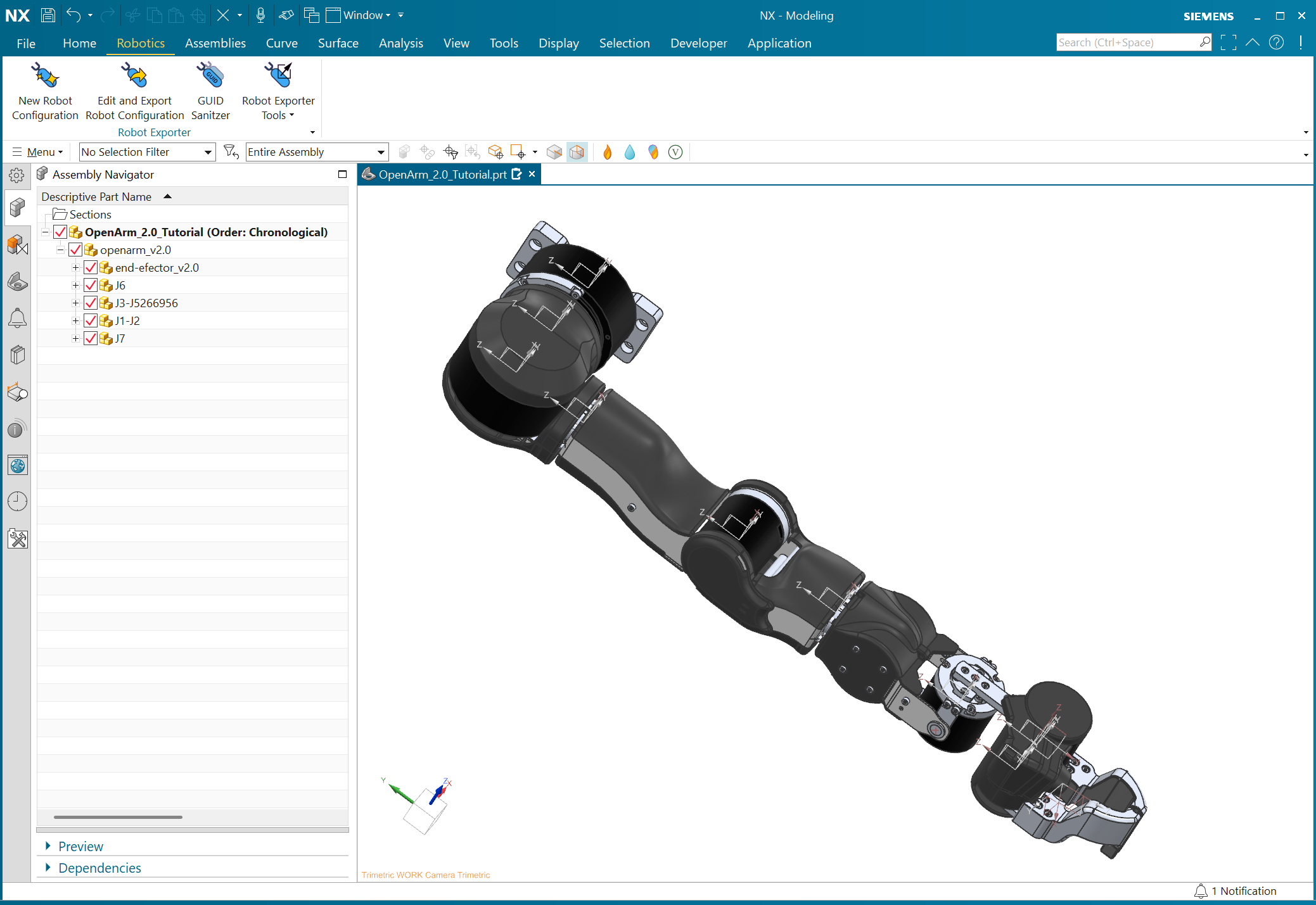The width and height of the screenshot is (1316, 905).
Task: Switch to the Assemblies ribbon tab
Action: (x=215, y=43)
